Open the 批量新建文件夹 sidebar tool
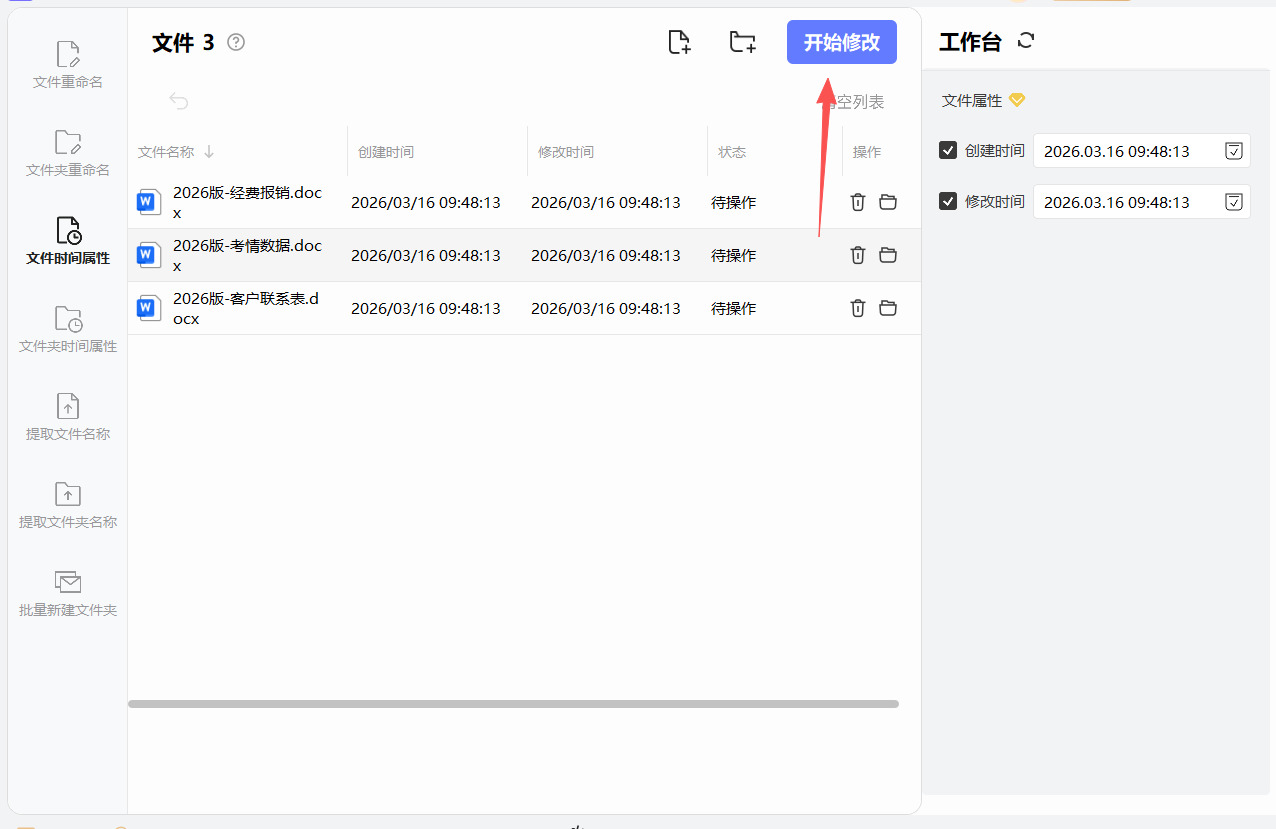Screen dimensions: 1276x829 pos(68,593)
